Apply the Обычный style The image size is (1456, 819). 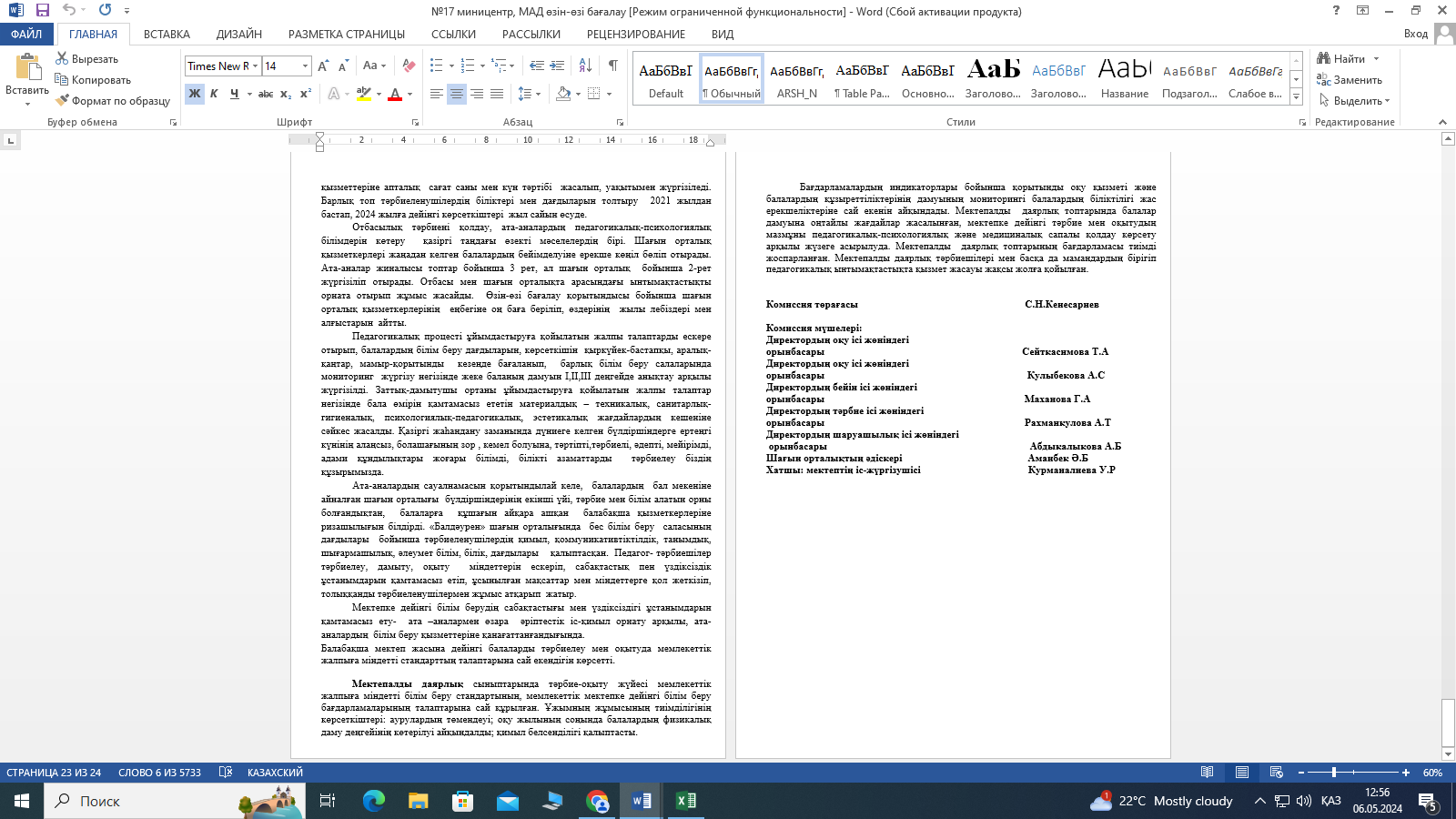click(x=732, y=78)
